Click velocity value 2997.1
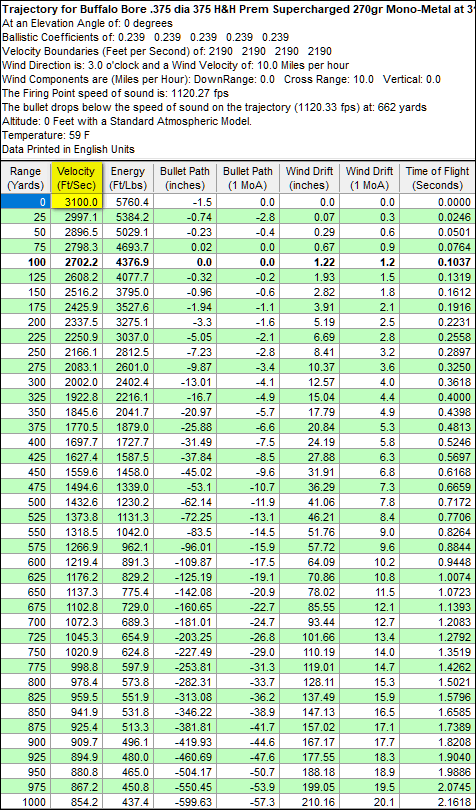This screenshot has height=810, width=476. tap(78, 217)
